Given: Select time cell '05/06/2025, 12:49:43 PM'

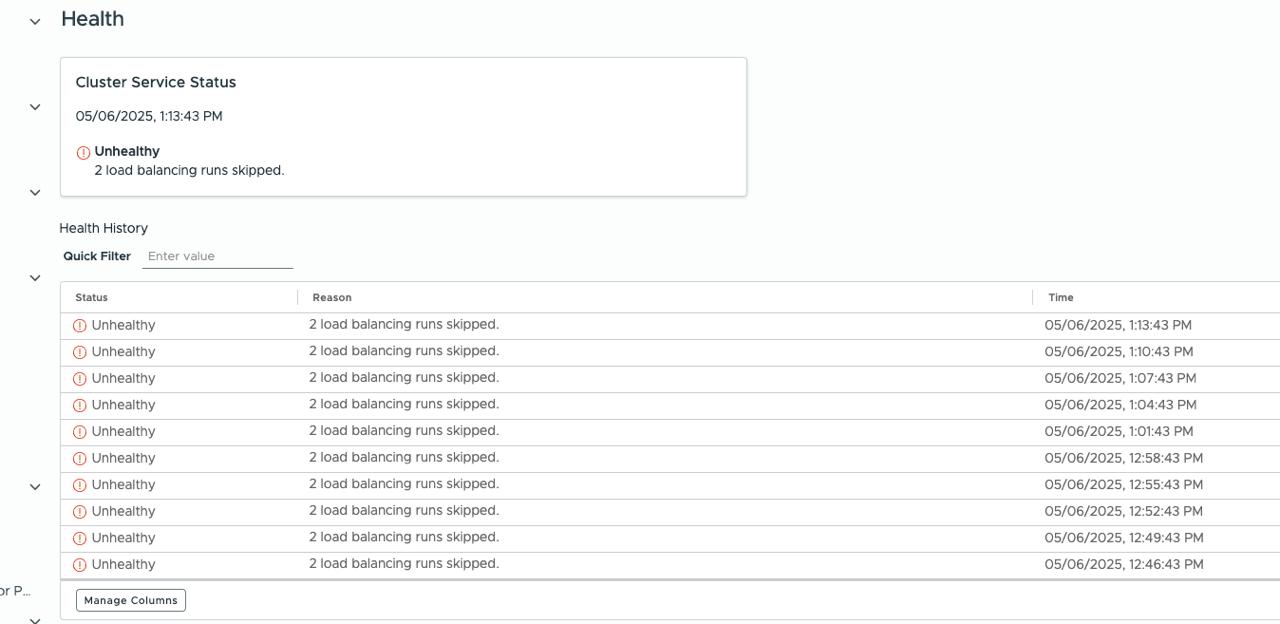Looking at the screenshot, I should tap(1124, 538).
